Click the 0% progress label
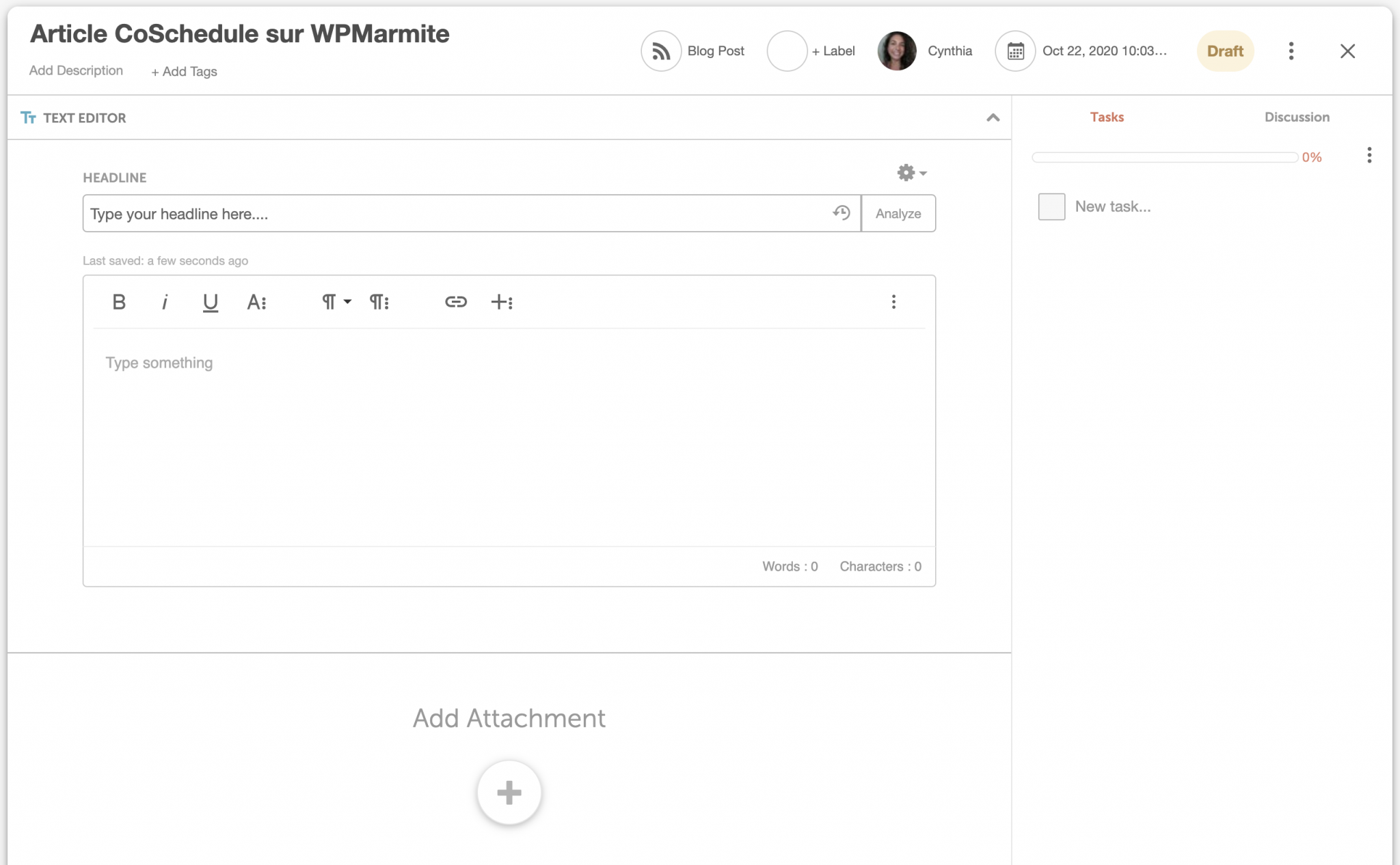Screen dimensions: 1400x865 coord(1311,157)
